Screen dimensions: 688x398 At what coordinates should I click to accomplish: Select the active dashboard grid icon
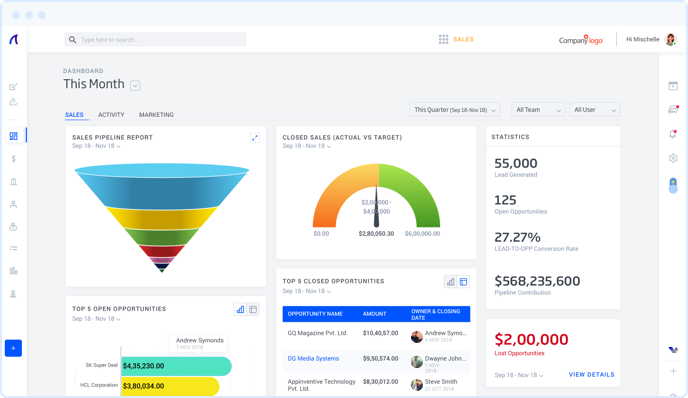(14, 136)
